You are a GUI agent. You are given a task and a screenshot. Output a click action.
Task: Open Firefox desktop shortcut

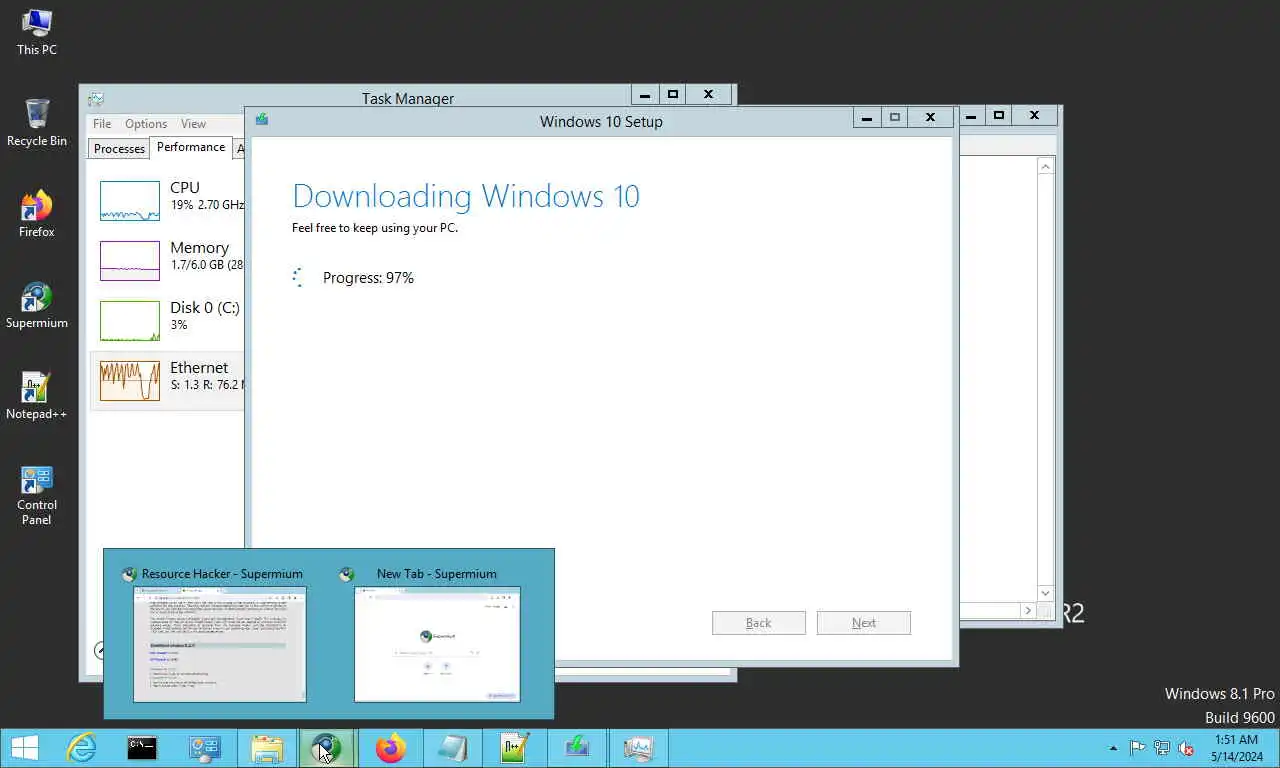coord(37,214)
